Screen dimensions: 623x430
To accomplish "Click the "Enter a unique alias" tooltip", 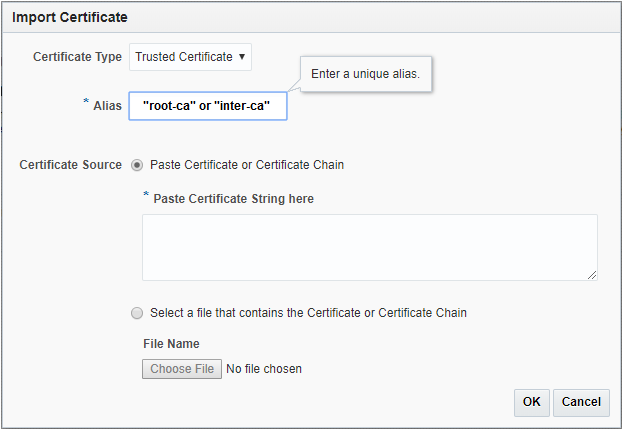I will 366,75.
